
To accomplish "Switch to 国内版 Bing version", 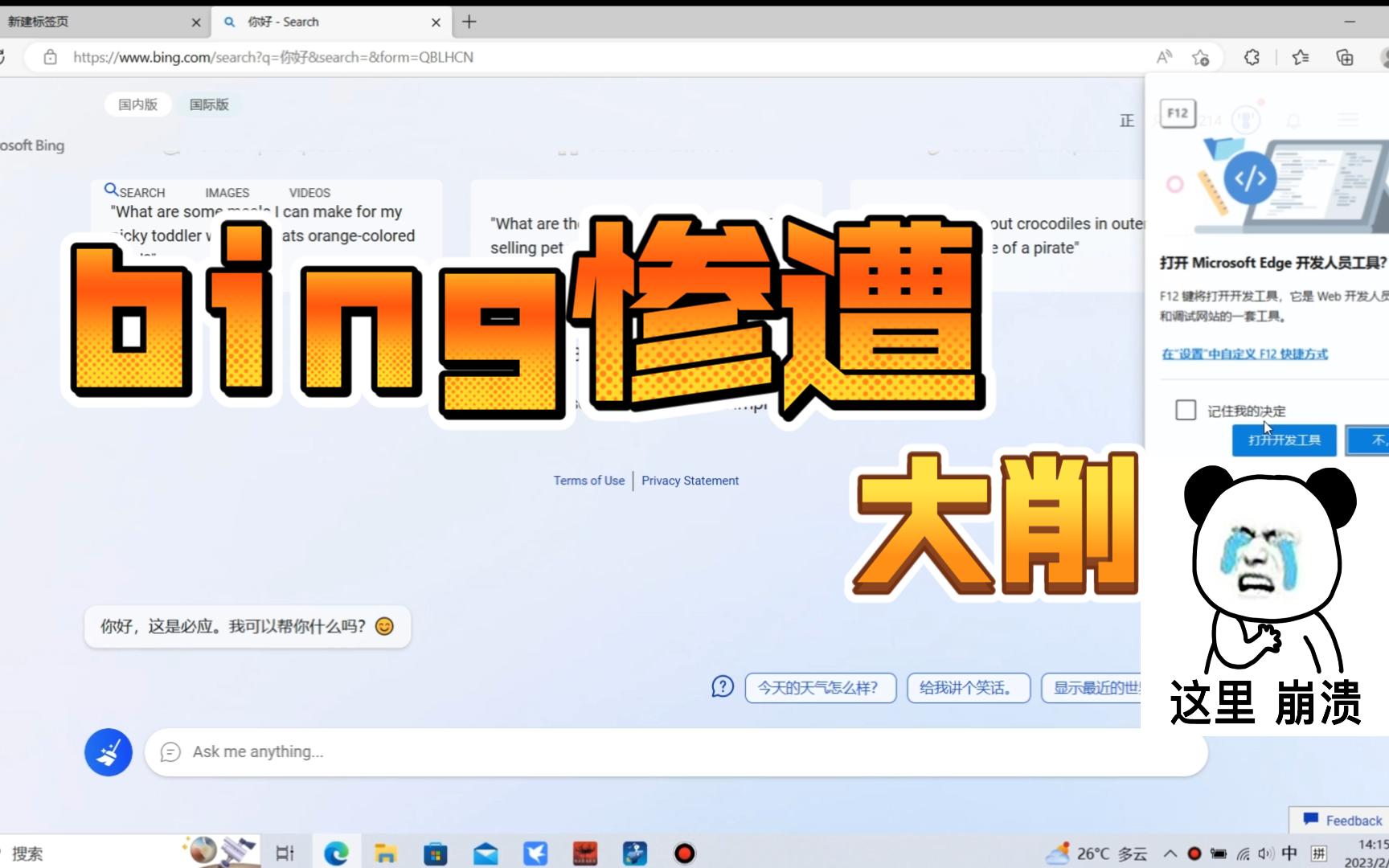I will tap(137, 104).
